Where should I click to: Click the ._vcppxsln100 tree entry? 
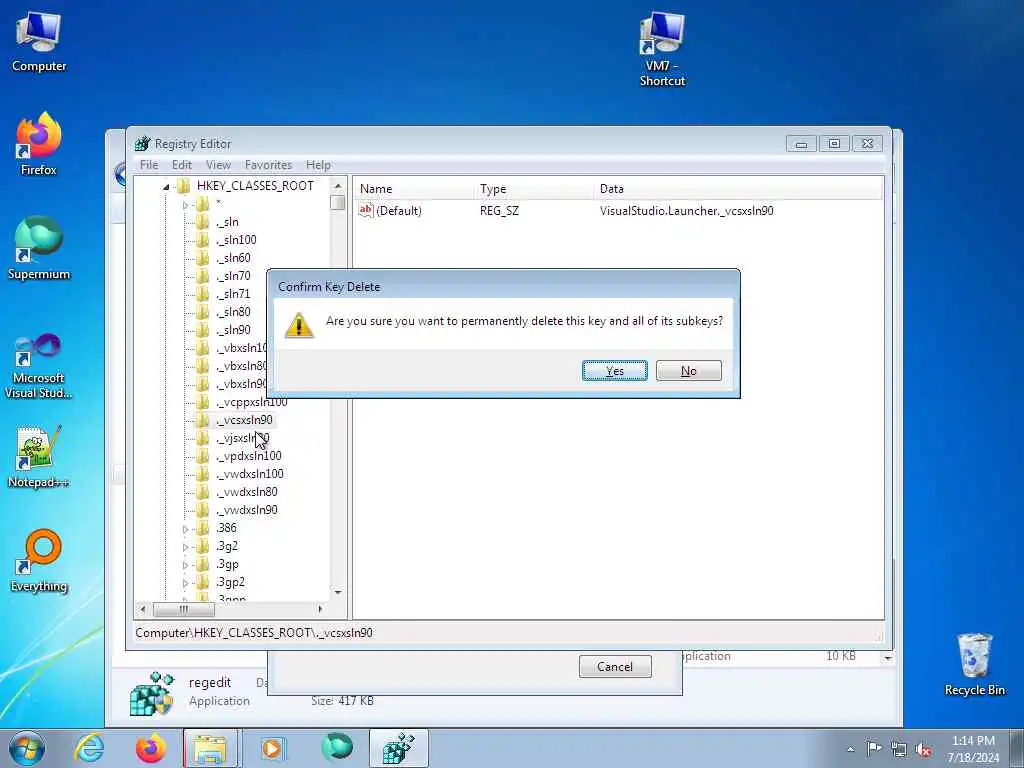pos(251,402)
